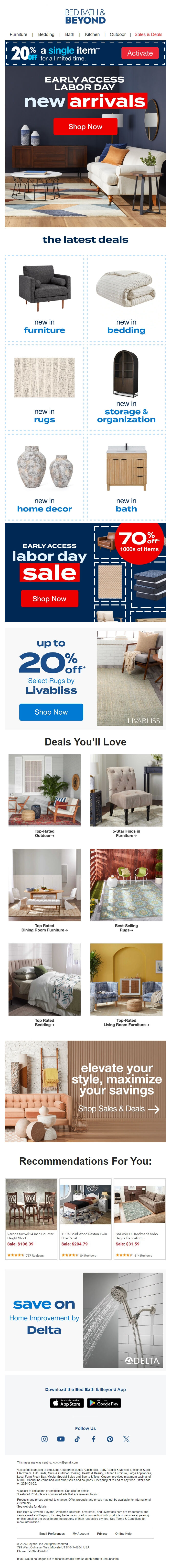Screen dimensions: 171x1568
Task: Click the Bed Bath & Beyond logo
Action: click(x=85, y=16)
